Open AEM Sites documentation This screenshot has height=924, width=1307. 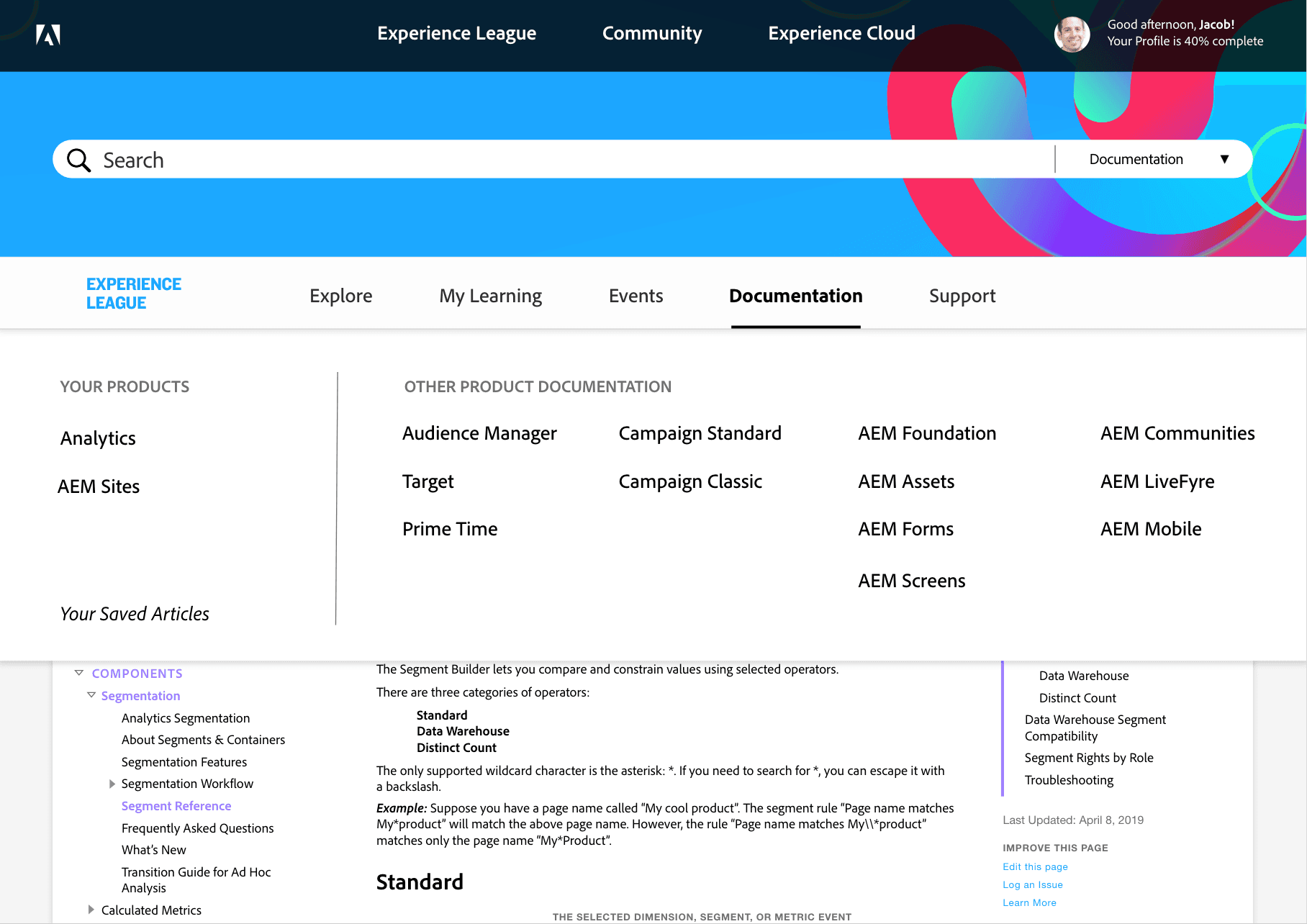99,486
